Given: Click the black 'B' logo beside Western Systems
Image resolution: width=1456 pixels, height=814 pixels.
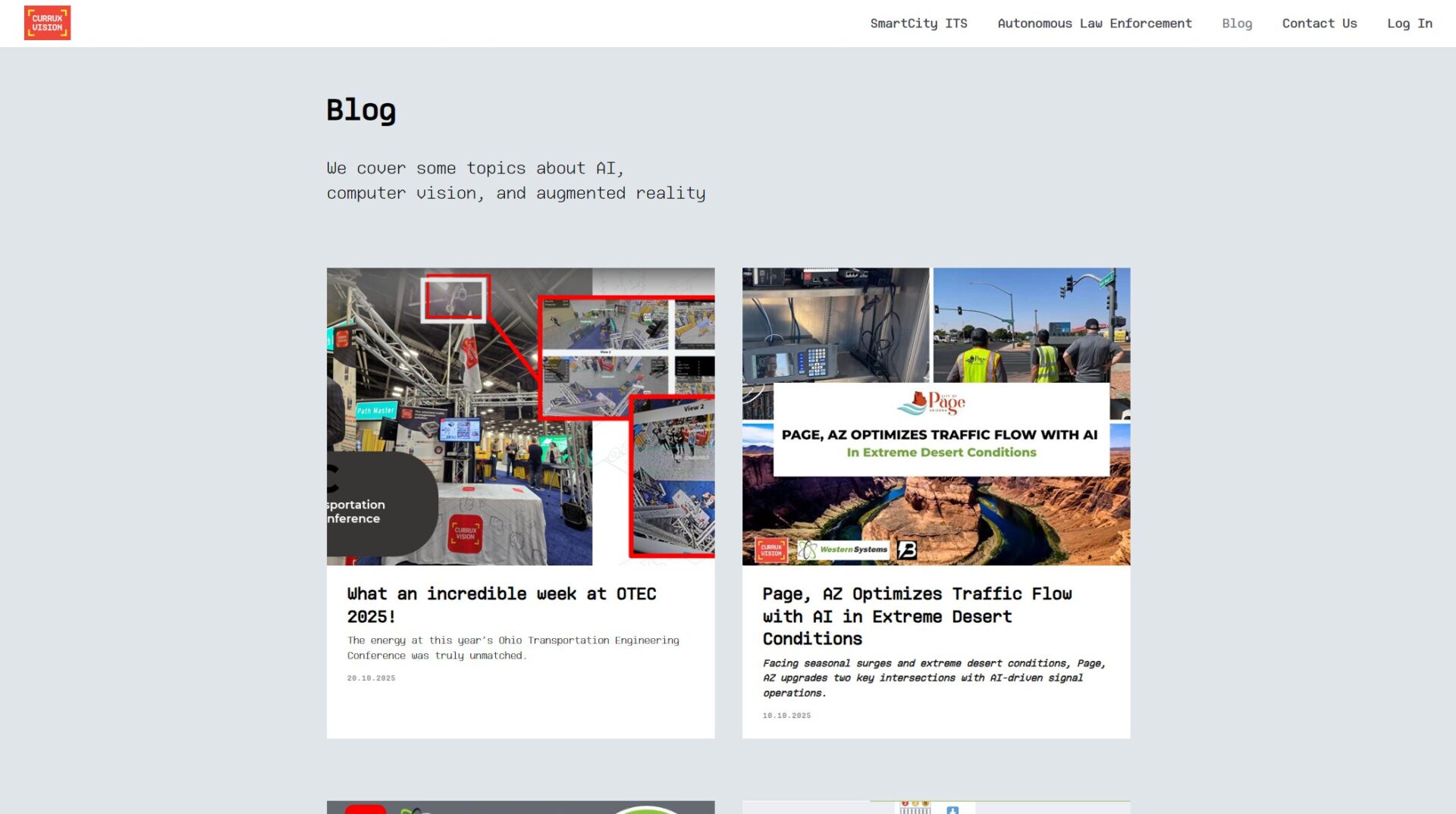Looking at the screenshot, I should click(x=907, y=549).
